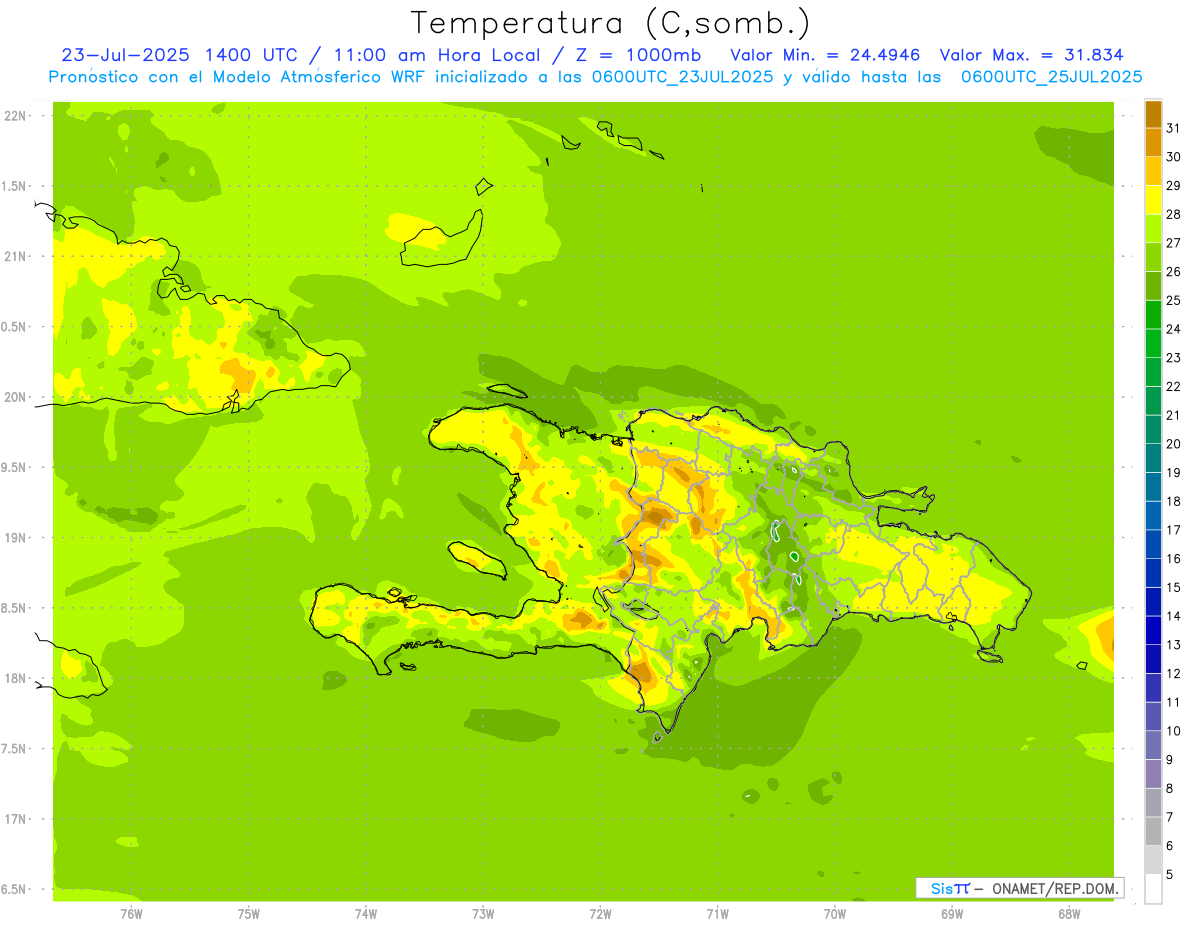Click the color bar segment between 22 and 23

(1153, 372)
